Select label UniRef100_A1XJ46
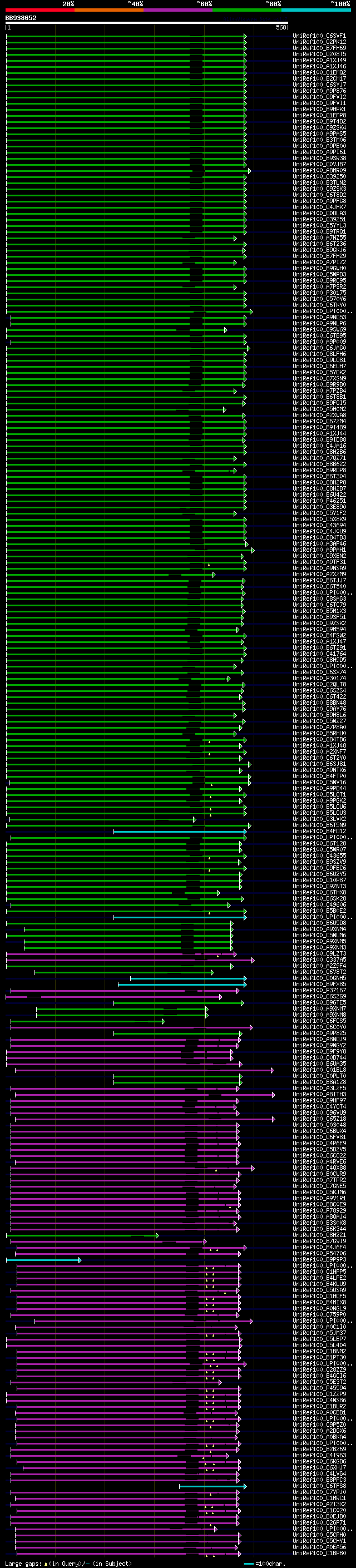 point(319,66)
